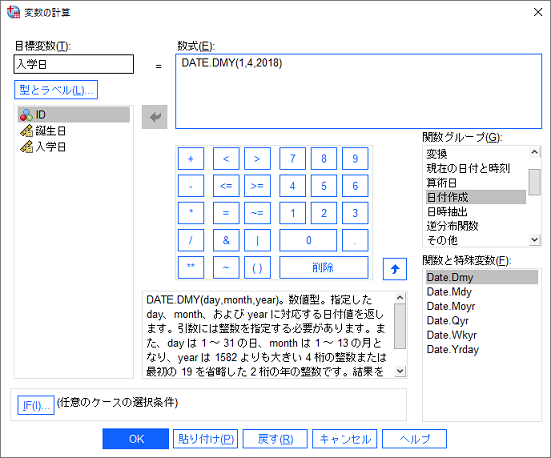Click the ~= not-equal operator key
The width and height of the screenshot is (551, 458).
tap(257, 213)
